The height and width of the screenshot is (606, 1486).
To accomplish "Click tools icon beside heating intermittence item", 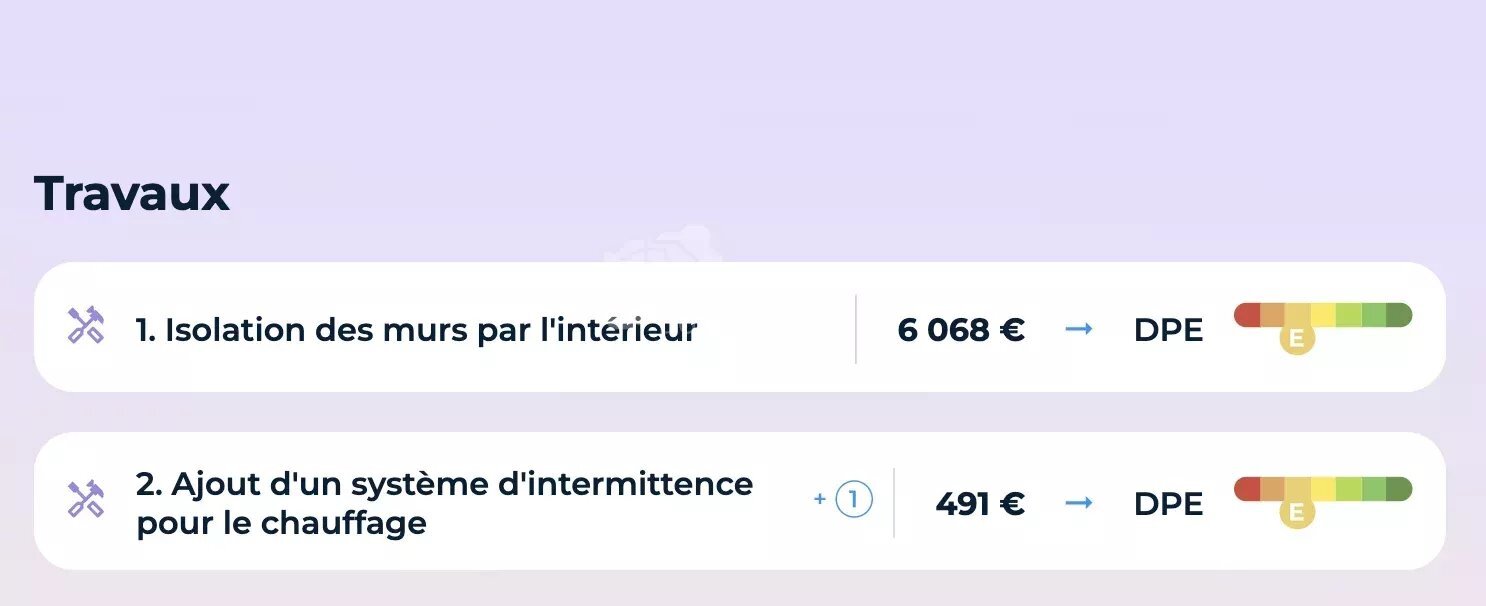I will click(x=86, y=500).
